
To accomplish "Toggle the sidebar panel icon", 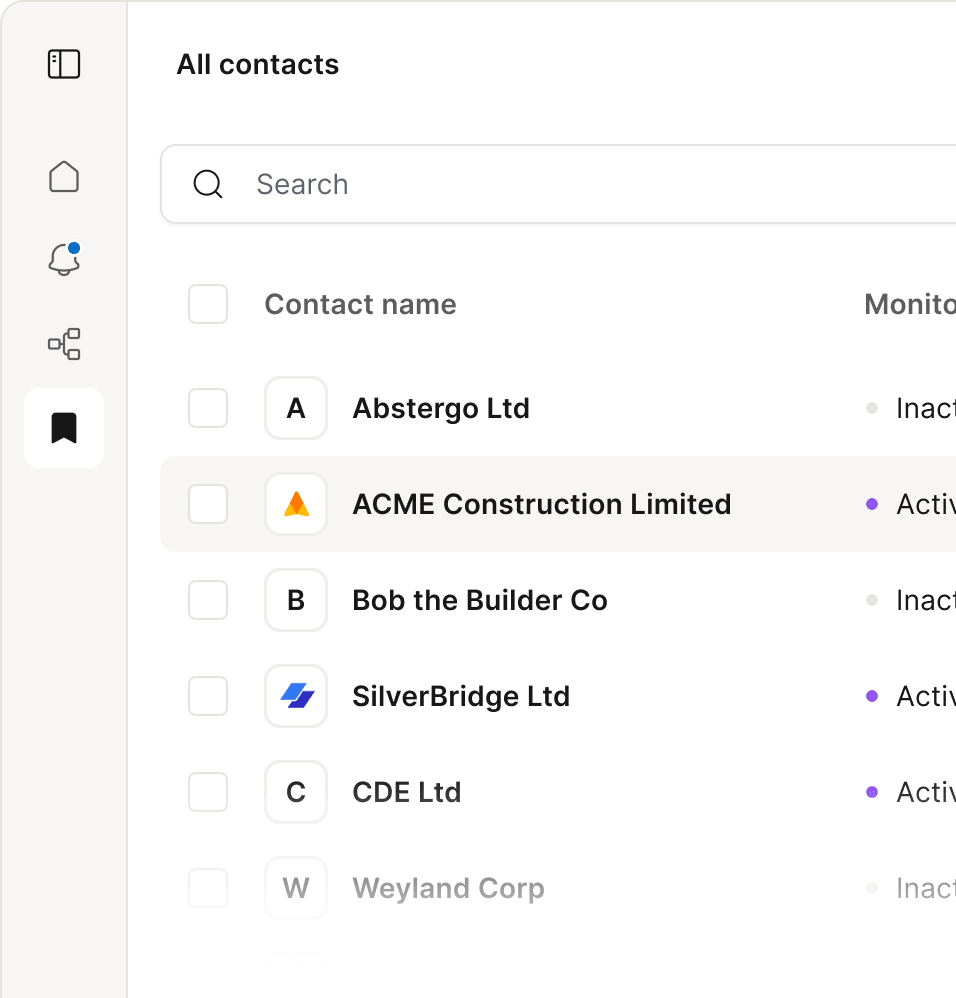I will coord(64,64).
